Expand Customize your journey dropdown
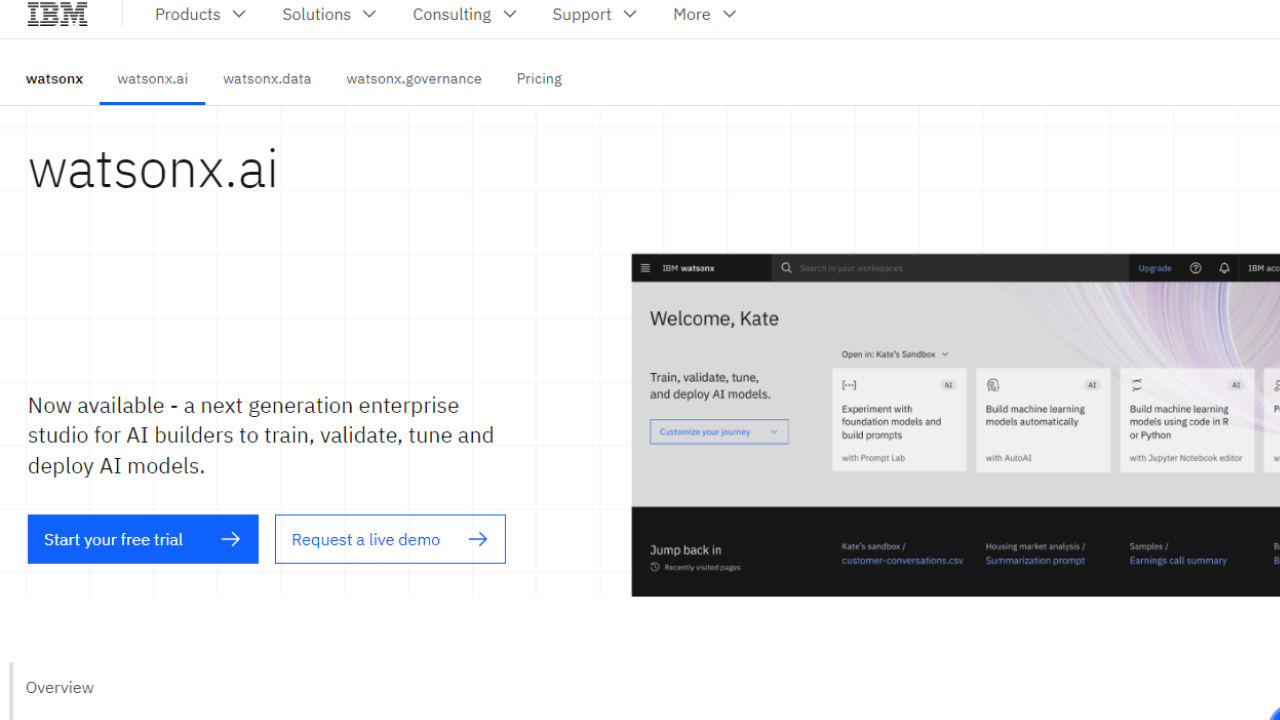The image size is (1280, 720). [x=719, y=432]
